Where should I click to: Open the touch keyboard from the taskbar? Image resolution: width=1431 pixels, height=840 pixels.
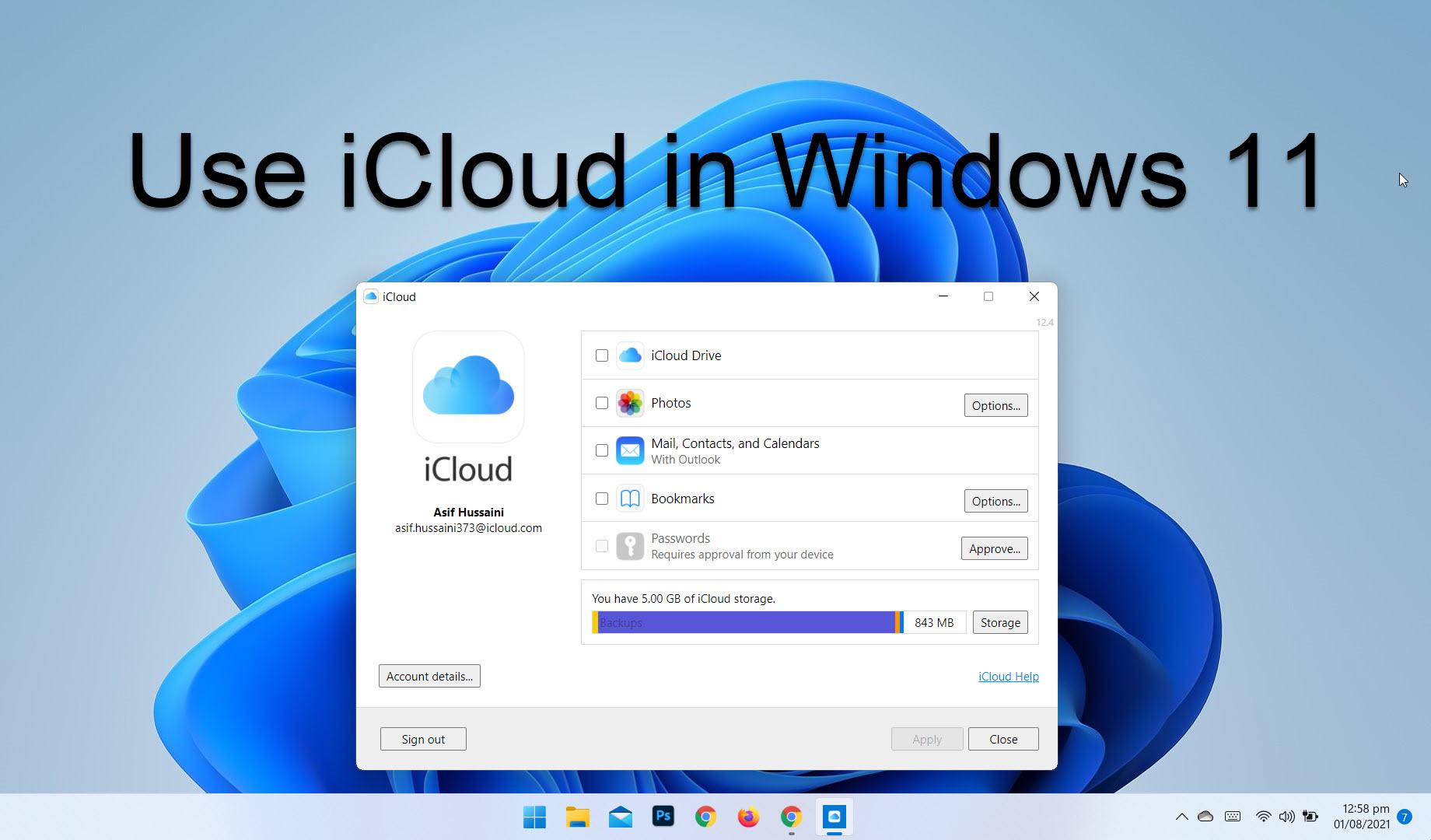(x=1232, y=817)
